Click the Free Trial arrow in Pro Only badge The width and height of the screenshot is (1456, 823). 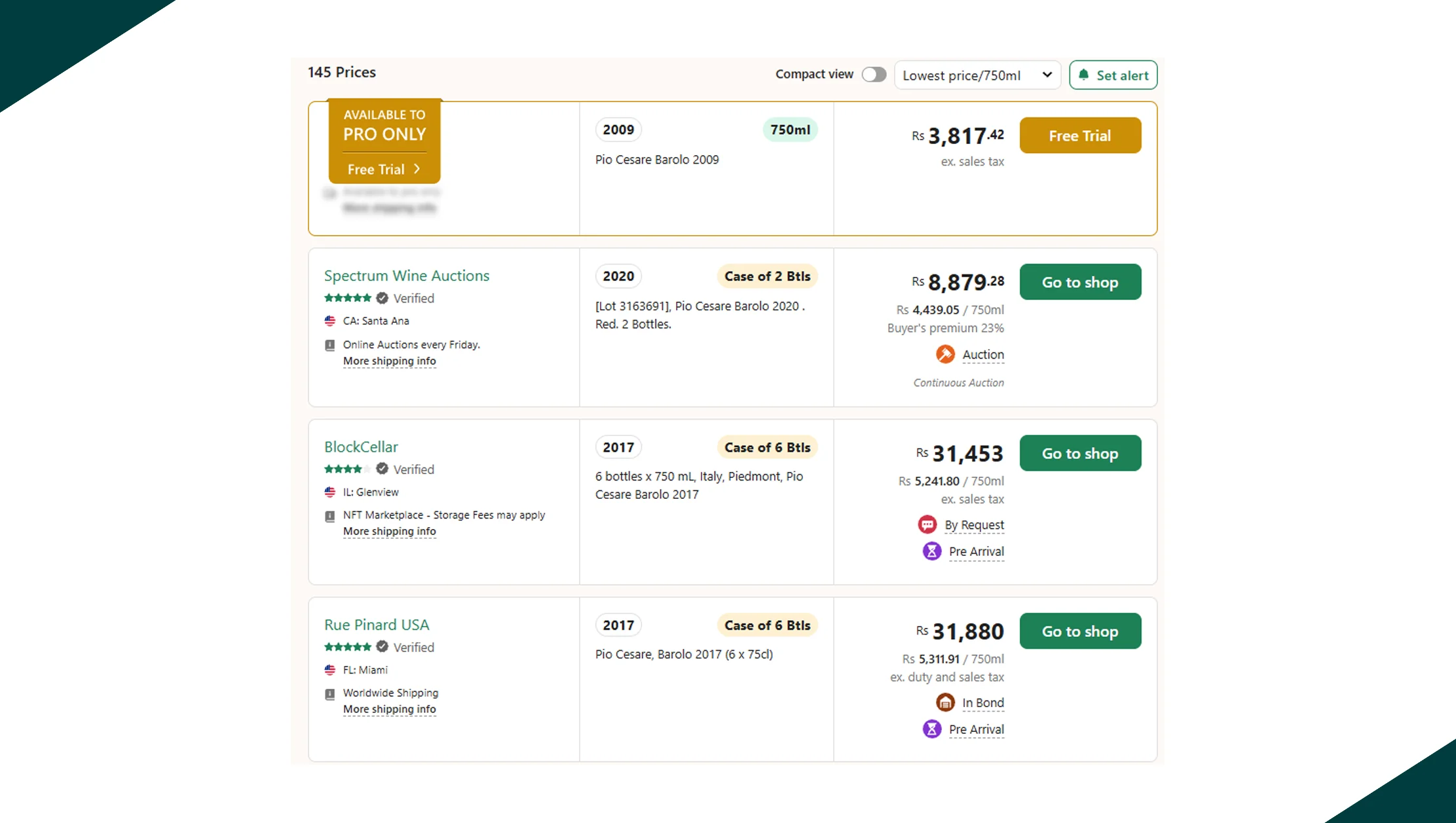[417, 169]
